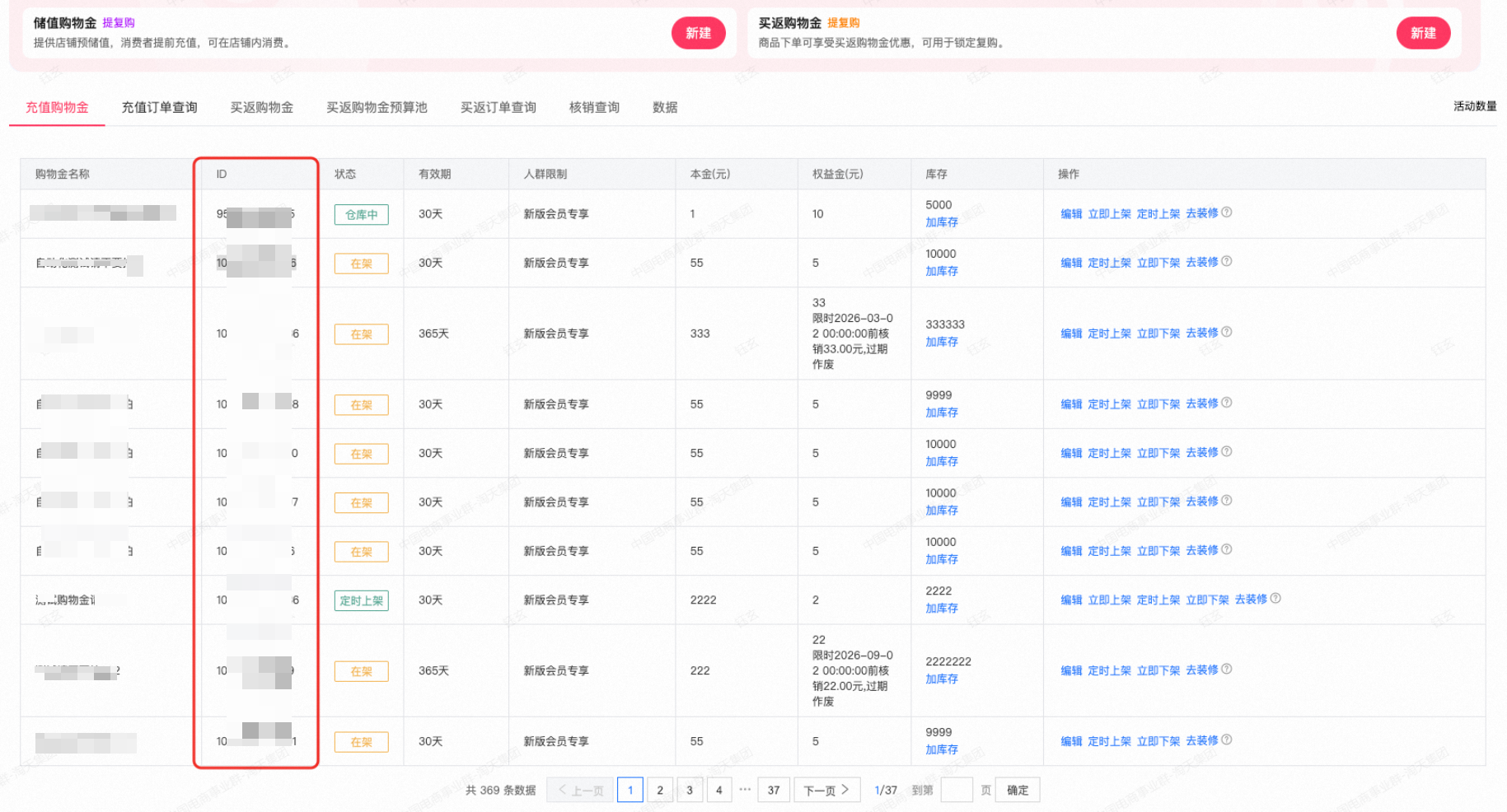1507x812 pixels.
Task: Click 定时上架 in the 仓库中 row
Action: point(1158,214)
